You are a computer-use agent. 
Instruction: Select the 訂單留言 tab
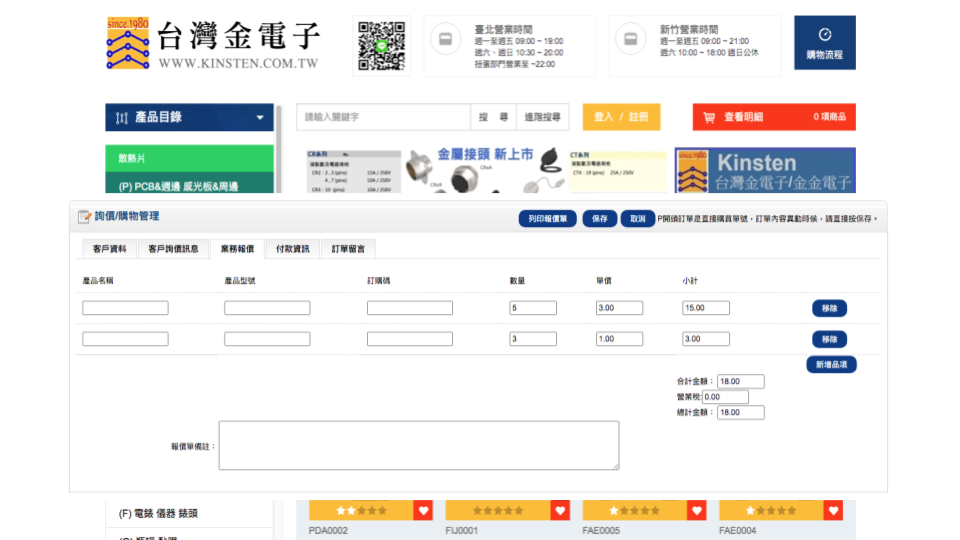[348, 249]
